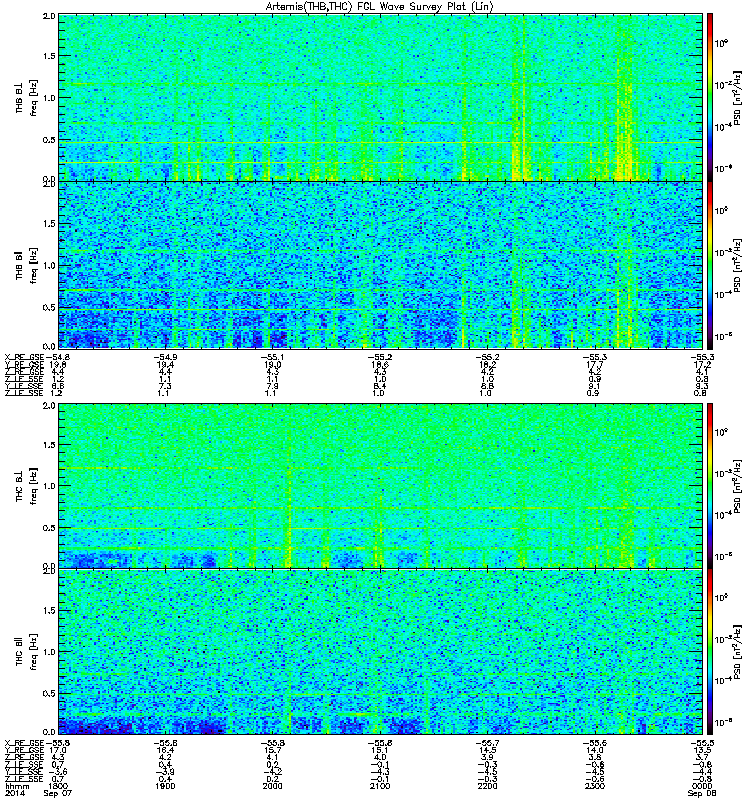Click the '2200' time tick label
Viewport: 750px width, 800px height.
[x=487, y=786]
